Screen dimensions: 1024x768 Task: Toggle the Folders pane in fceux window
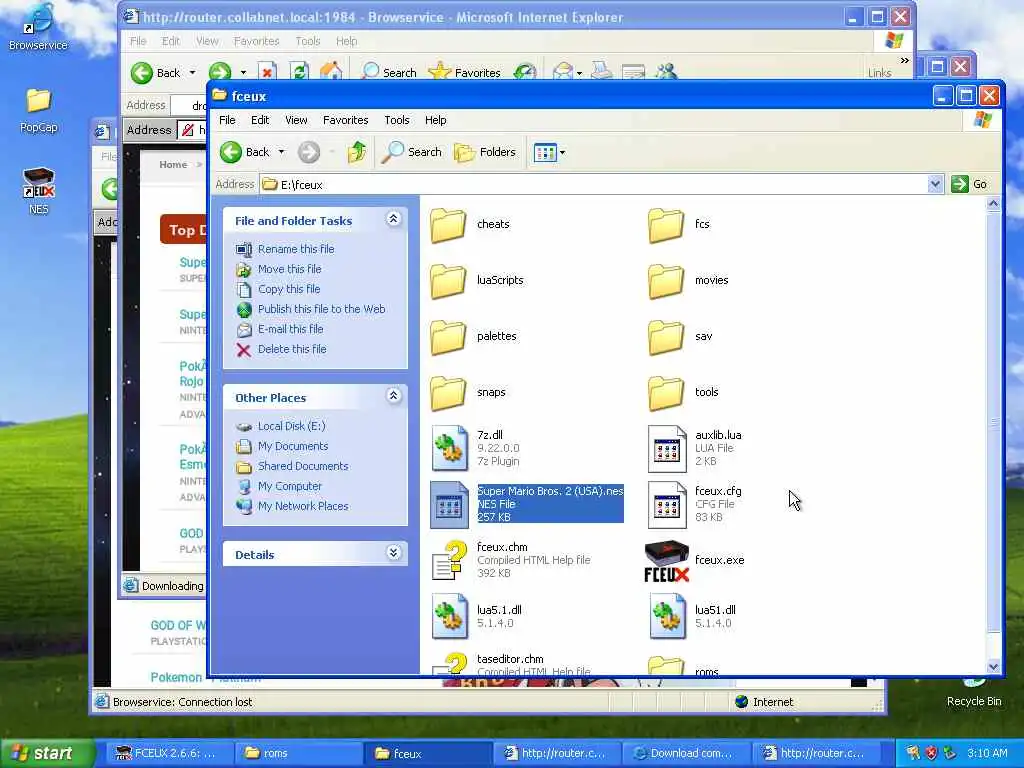pyautogui.click(x=485, y=152)
